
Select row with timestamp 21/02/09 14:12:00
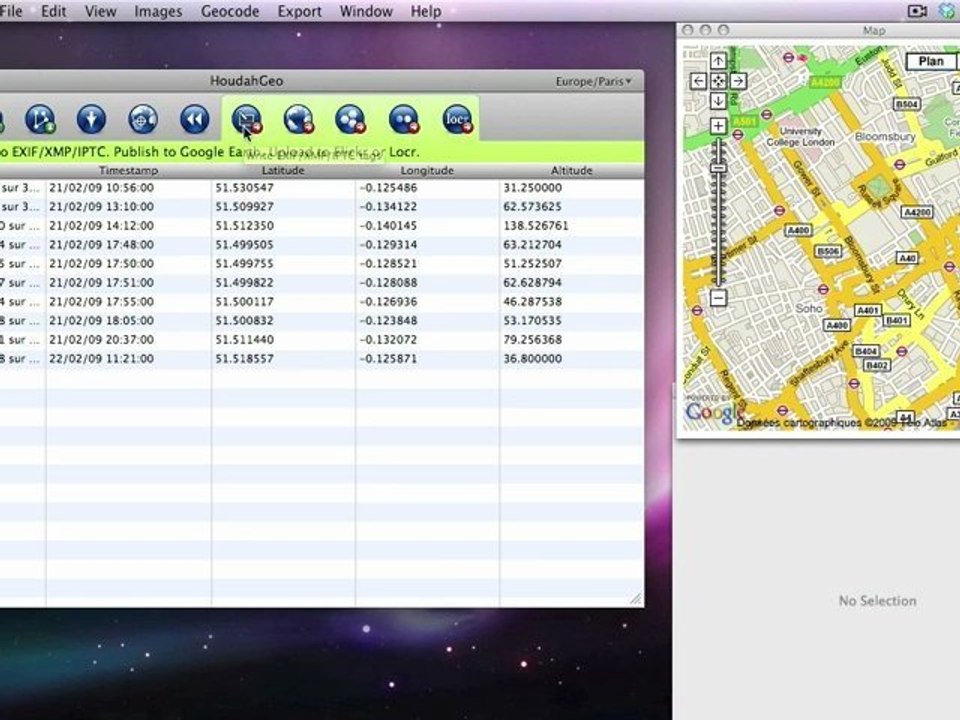click(x=321, y=226)
